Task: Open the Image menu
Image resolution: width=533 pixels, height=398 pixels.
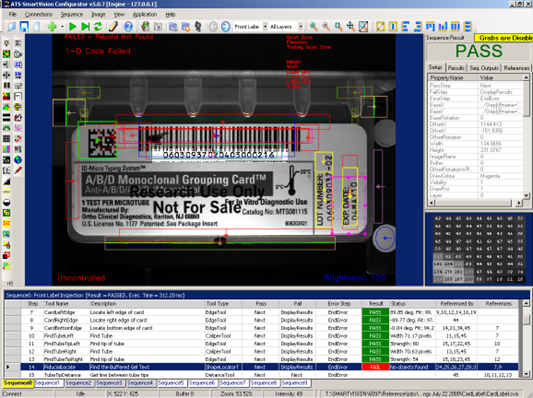Action: [98, 14]
